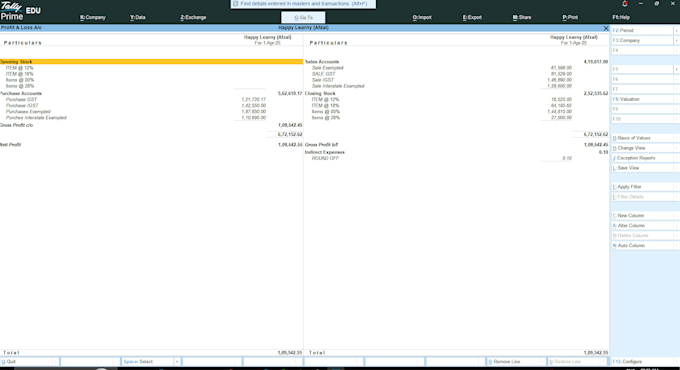Expand arrow next to F3: Company
The height and width of the screenshot is (370, 680).
(x=677, y=40)
